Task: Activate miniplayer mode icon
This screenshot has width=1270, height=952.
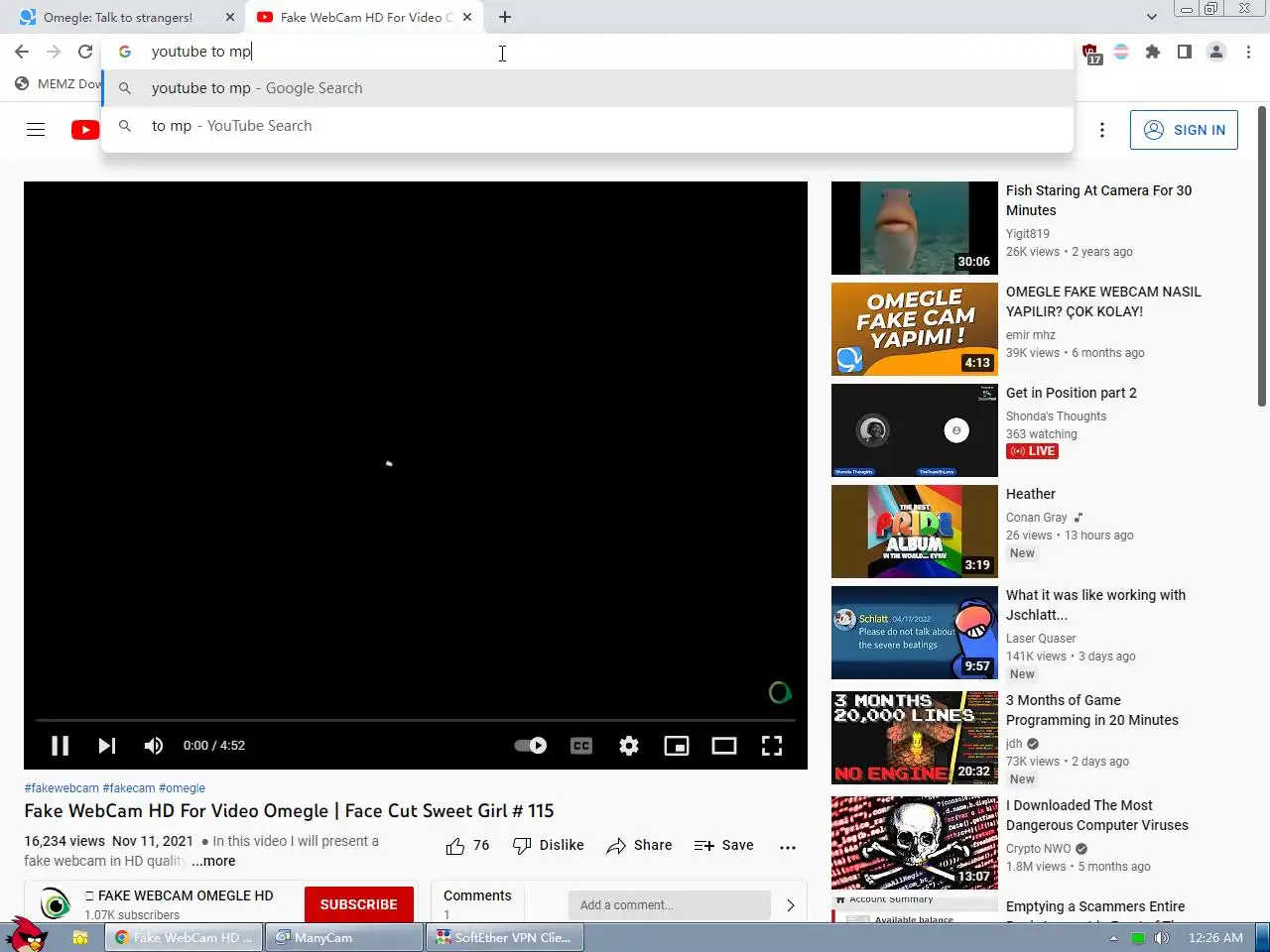Action: coord(677,746)
